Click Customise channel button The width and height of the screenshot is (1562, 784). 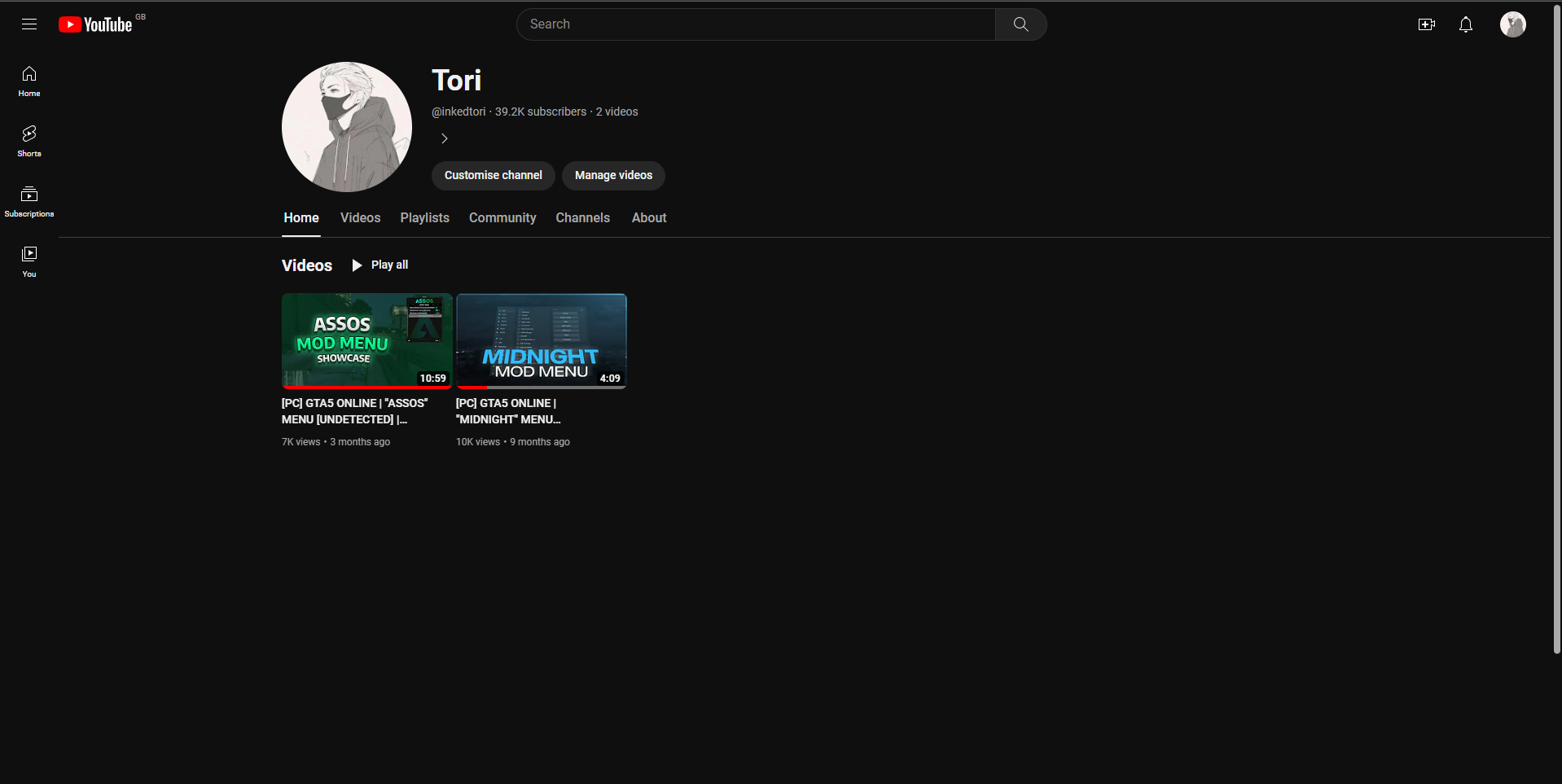[494, 175]
